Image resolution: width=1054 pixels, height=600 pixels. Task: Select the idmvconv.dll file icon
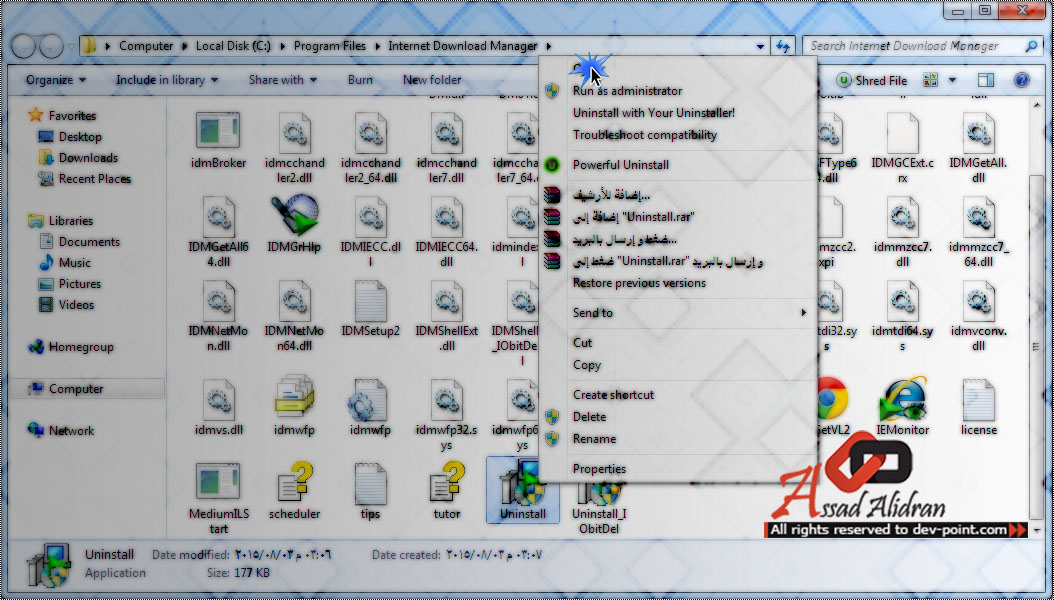pos(978,300)
